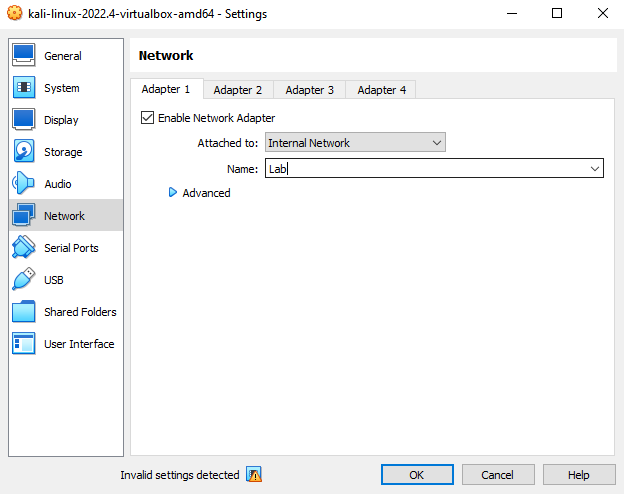Open the Display monitor icon
Image resolution: width=624 pixels, height=494 pixels.
tap(24, 120)
